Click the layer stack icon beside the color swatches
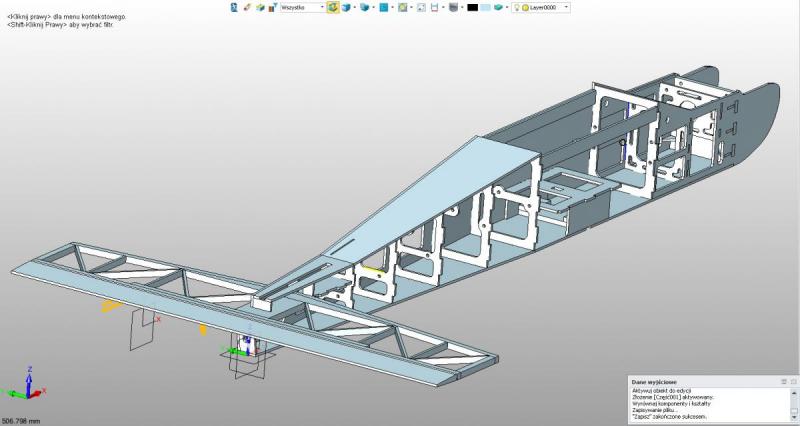Viewport: 800px width, 426px height. (x=498, y=7)
